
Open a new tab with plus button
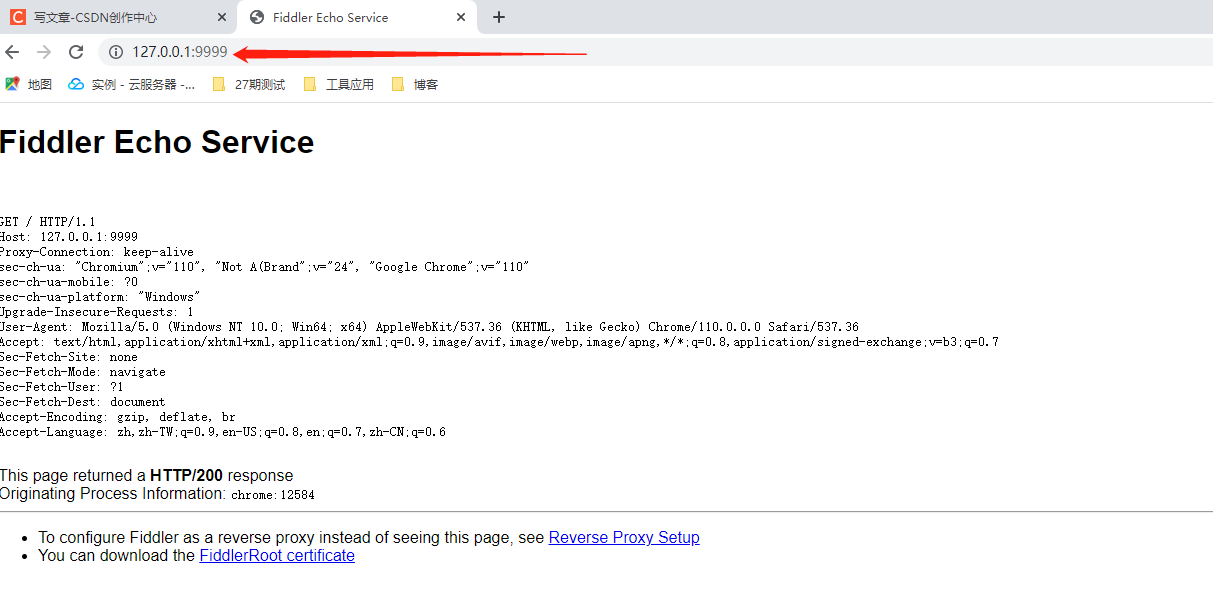[499, 17]
